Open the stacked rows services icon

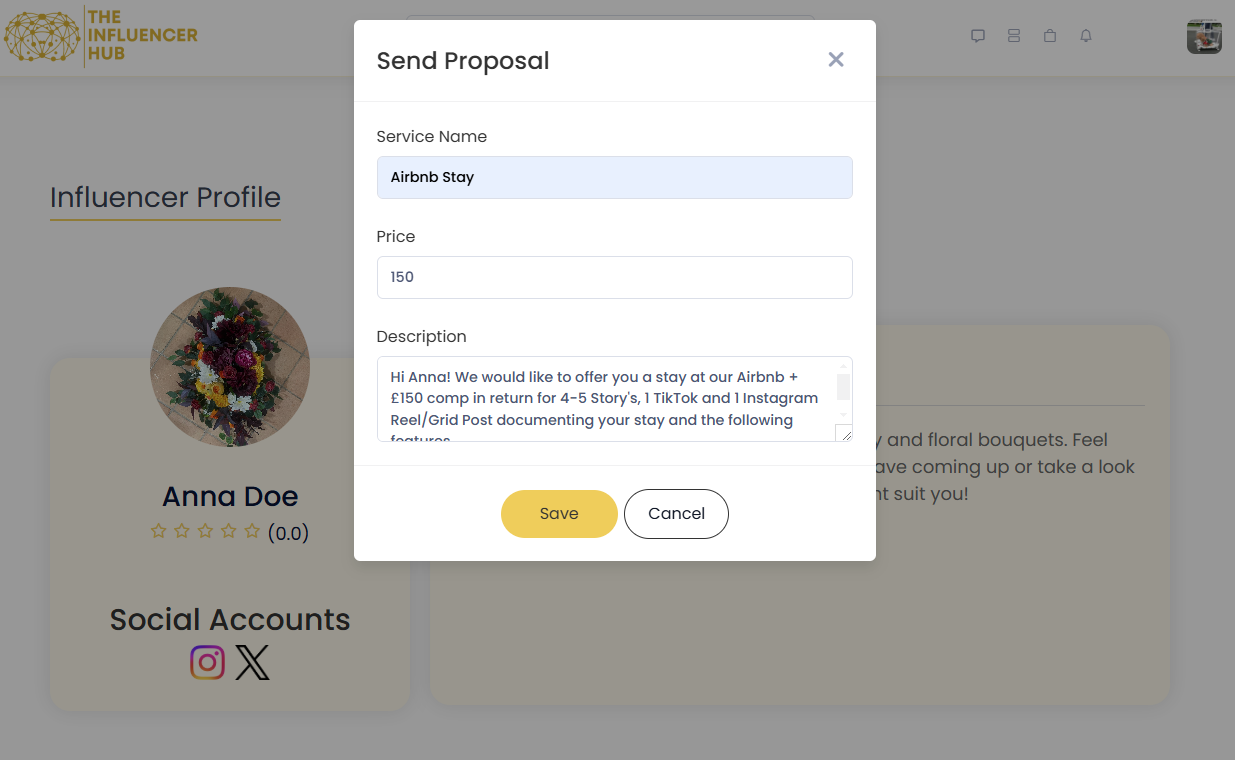point(1014,36)
